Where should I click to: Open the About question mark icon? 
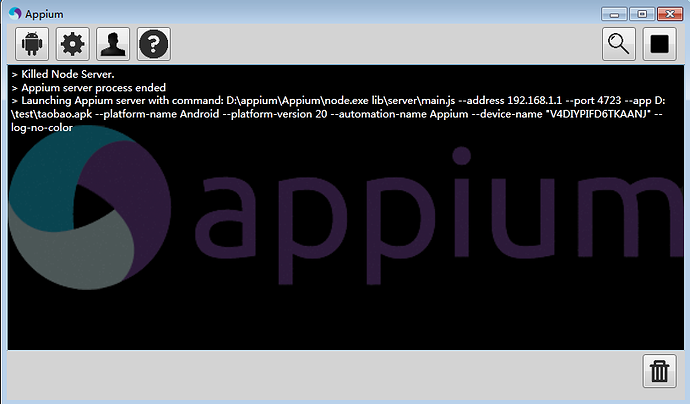154,44
